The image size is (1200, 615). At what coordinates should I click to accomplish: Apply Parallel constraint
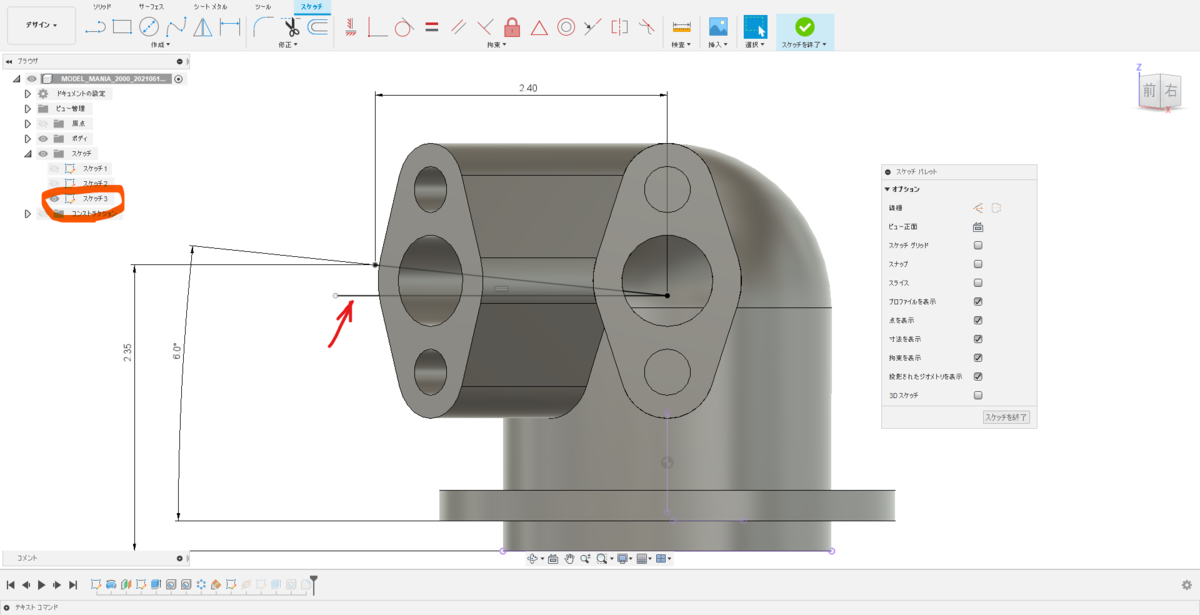coord(458,27)
